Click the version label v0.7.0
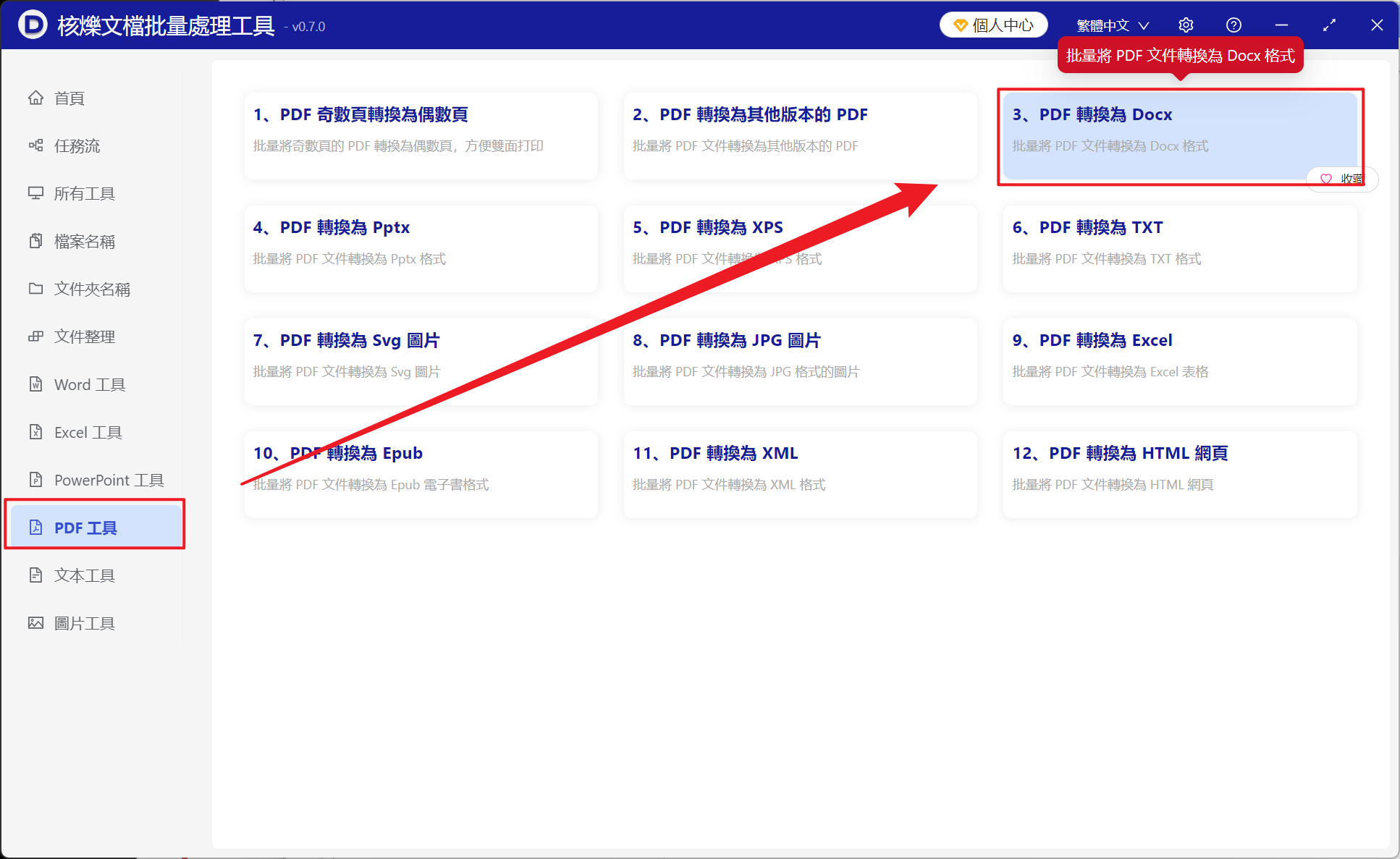Screen dimensions: 1400x859 click(x=308, y=27)
